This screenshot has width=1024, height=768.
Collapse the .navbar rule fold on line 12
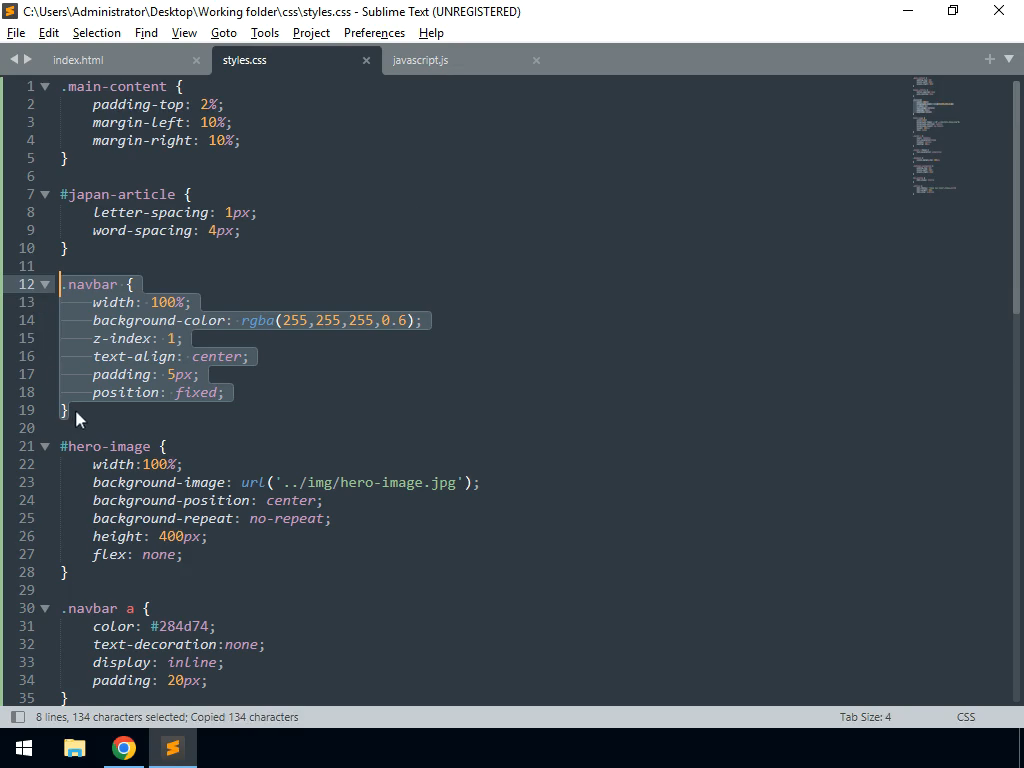point(45,284)
